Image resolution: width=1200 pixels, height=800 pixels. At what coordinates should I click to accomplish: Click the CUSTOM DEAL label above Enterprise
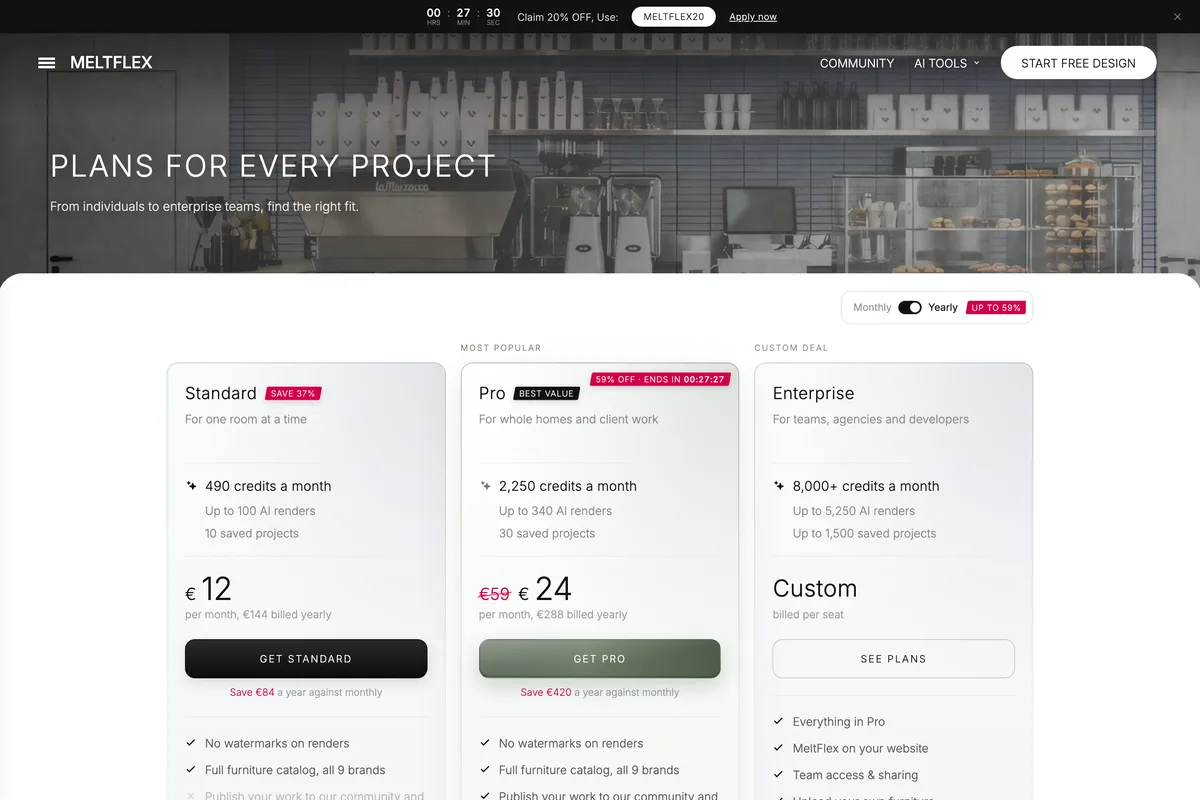coord(791,348)
